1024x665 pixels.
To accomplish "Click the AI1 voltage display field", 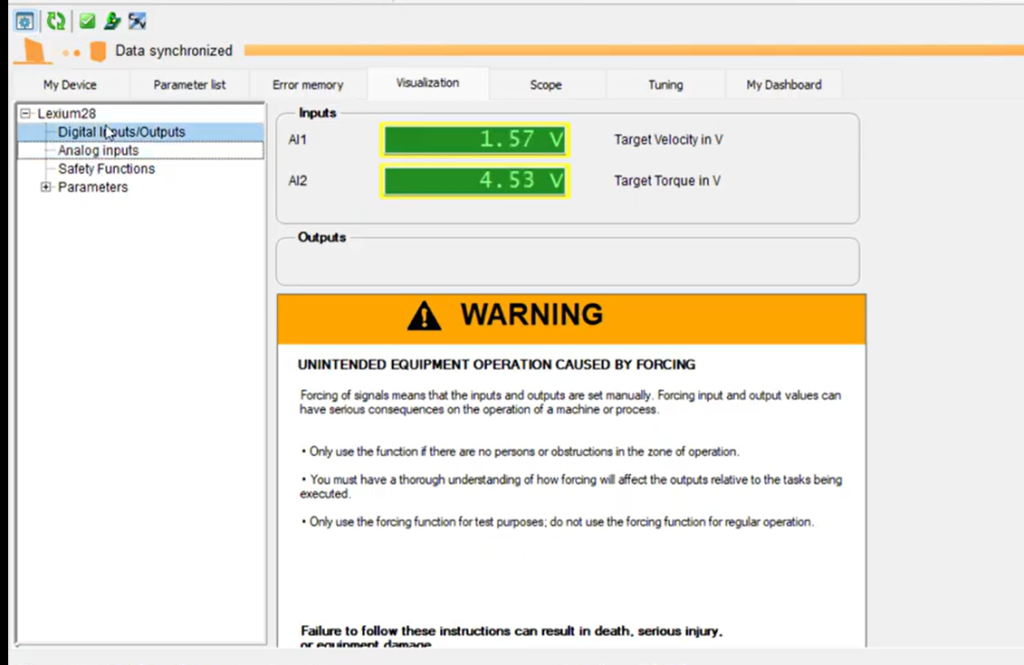I will coord(474,140).
